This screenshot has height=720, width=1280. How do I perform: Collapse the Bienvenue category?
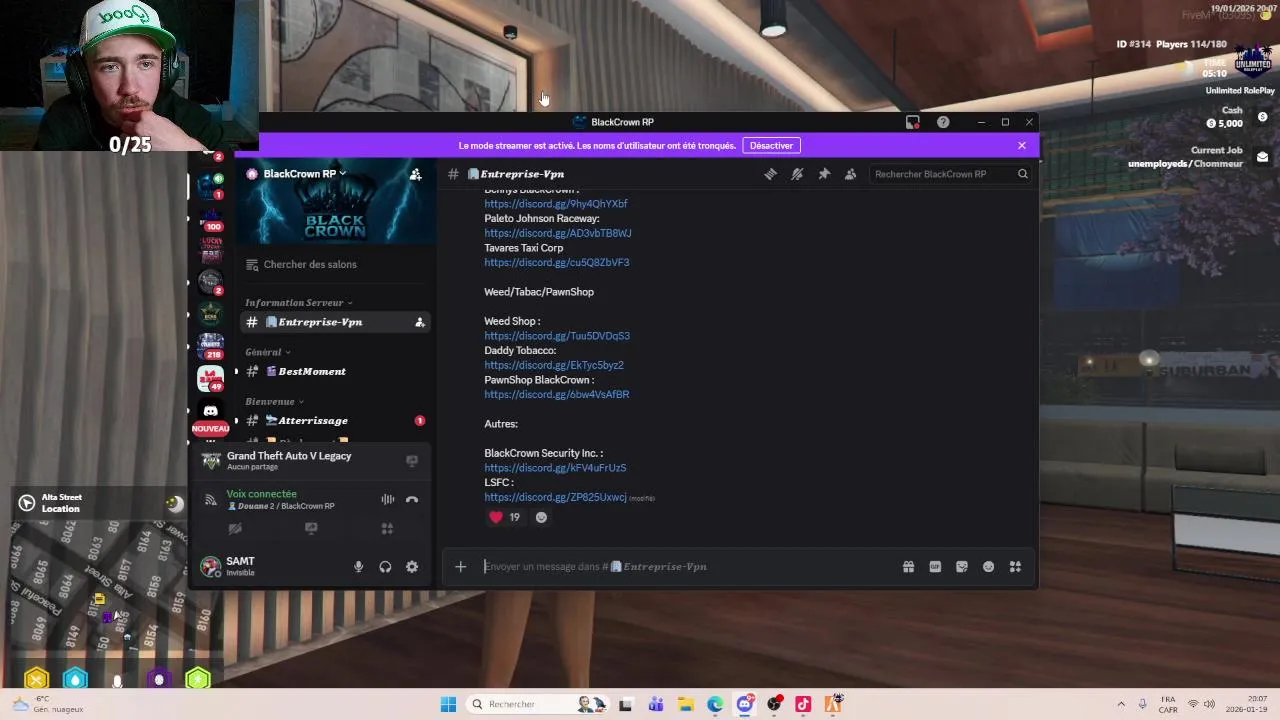coord(274,402)
